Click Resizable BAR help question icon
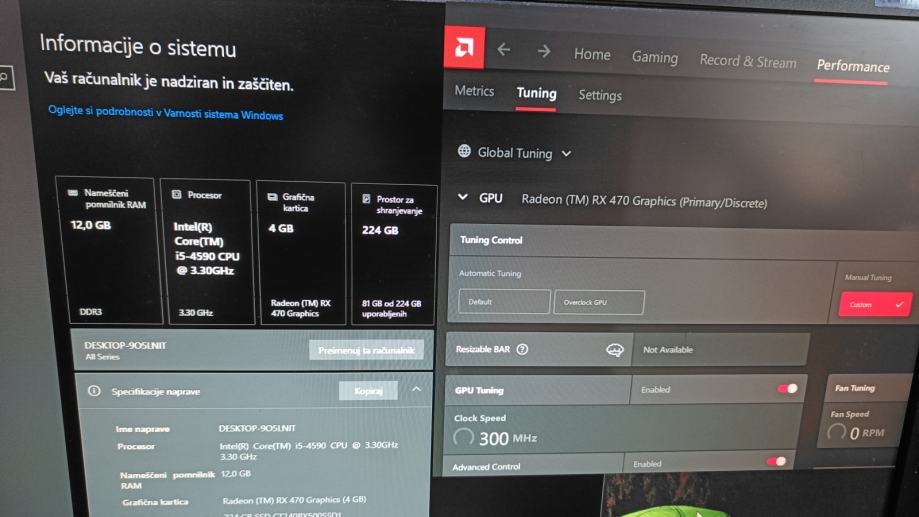The image size is (919, 517). 522,349
